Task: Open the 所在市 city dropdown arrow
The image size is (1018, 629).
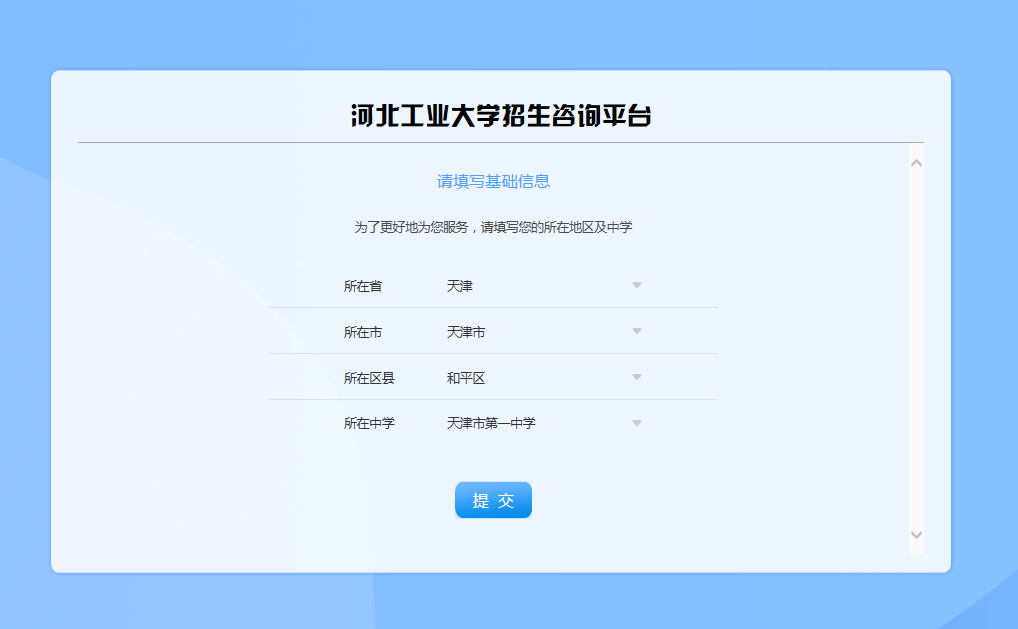Action: 636,331
